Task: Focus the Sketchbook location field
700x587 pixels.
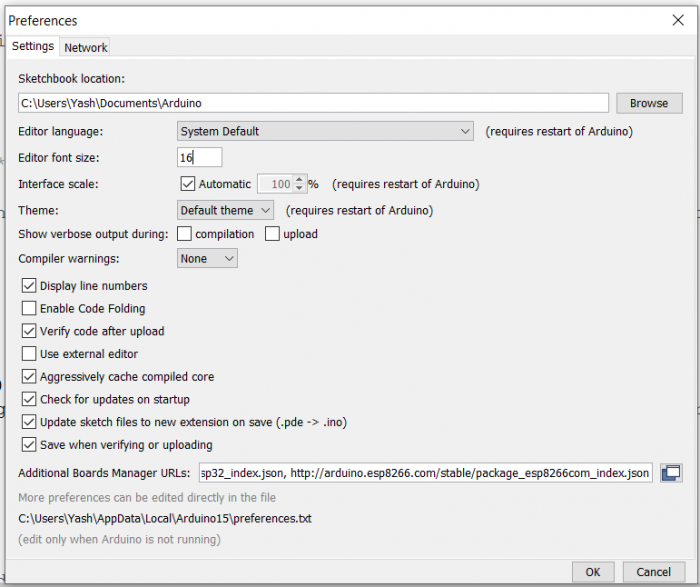Action: pos(313,103)
